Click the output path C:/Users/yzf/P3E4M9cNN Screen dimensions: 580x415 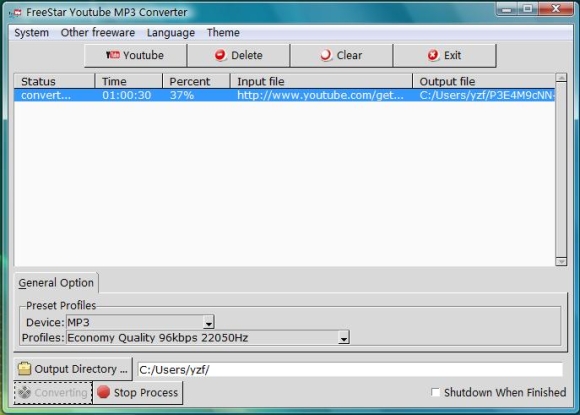(487, 95)
